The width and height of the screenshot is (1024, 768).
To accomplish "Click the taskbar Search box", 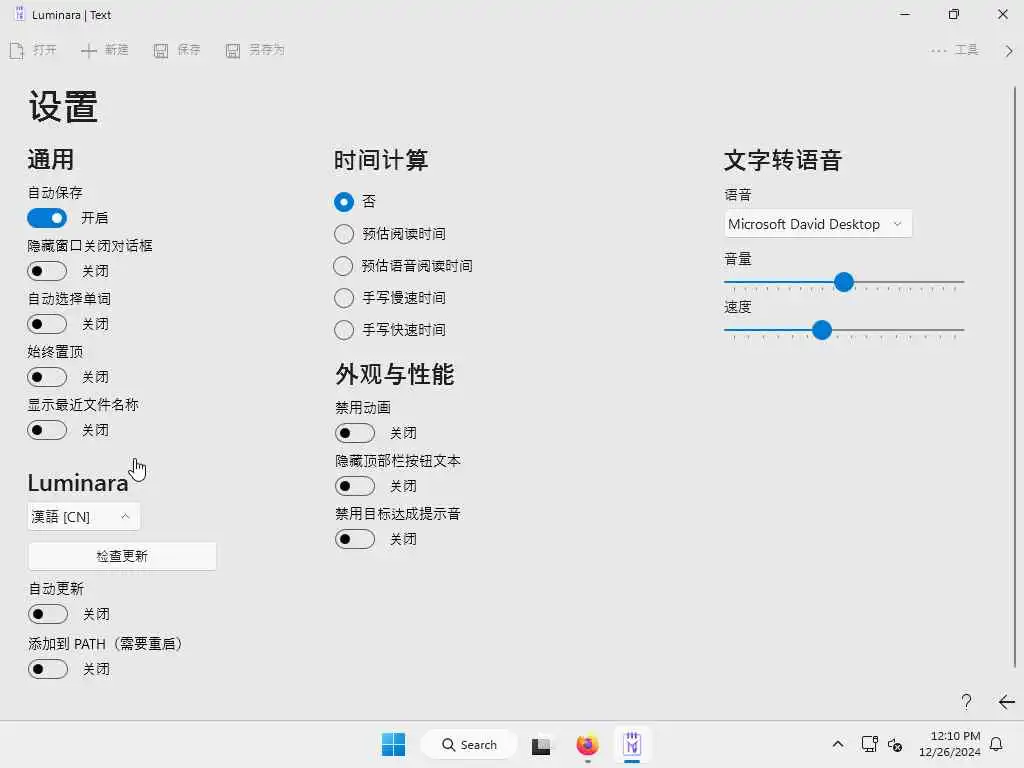I will [469, 744].
